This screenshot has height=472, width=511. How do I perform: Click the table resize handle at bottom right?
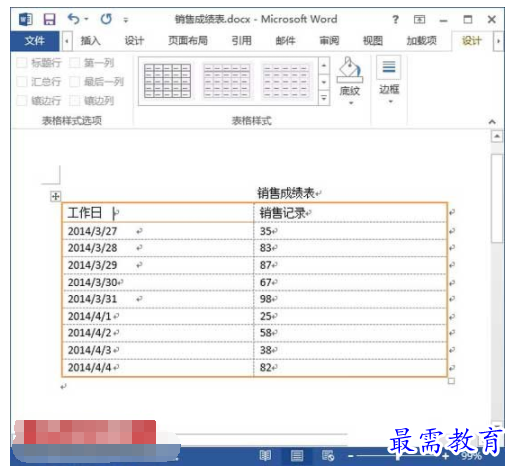tap(451, 381)
